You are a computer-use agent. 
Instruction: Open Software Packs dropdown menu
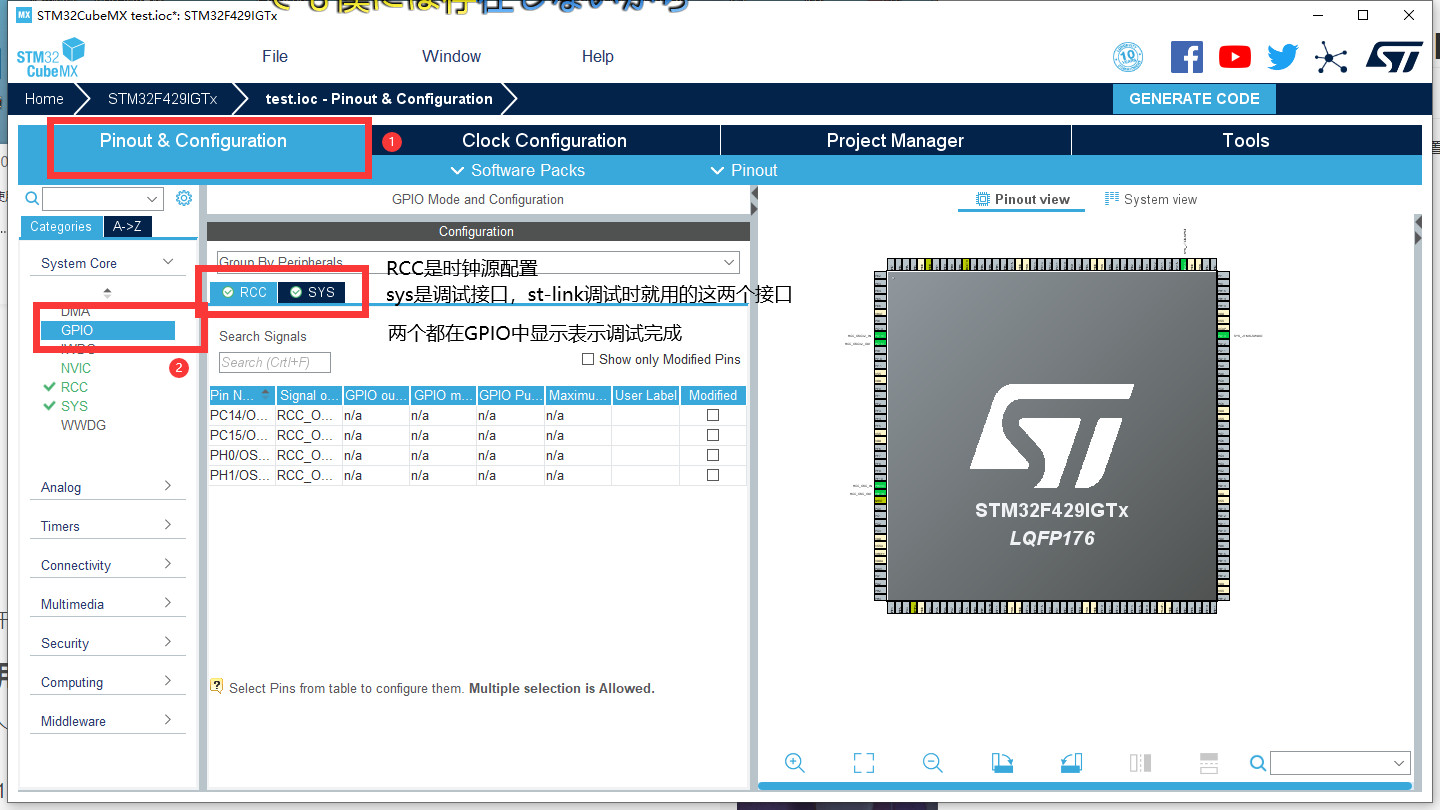click(x=518, y=170)
